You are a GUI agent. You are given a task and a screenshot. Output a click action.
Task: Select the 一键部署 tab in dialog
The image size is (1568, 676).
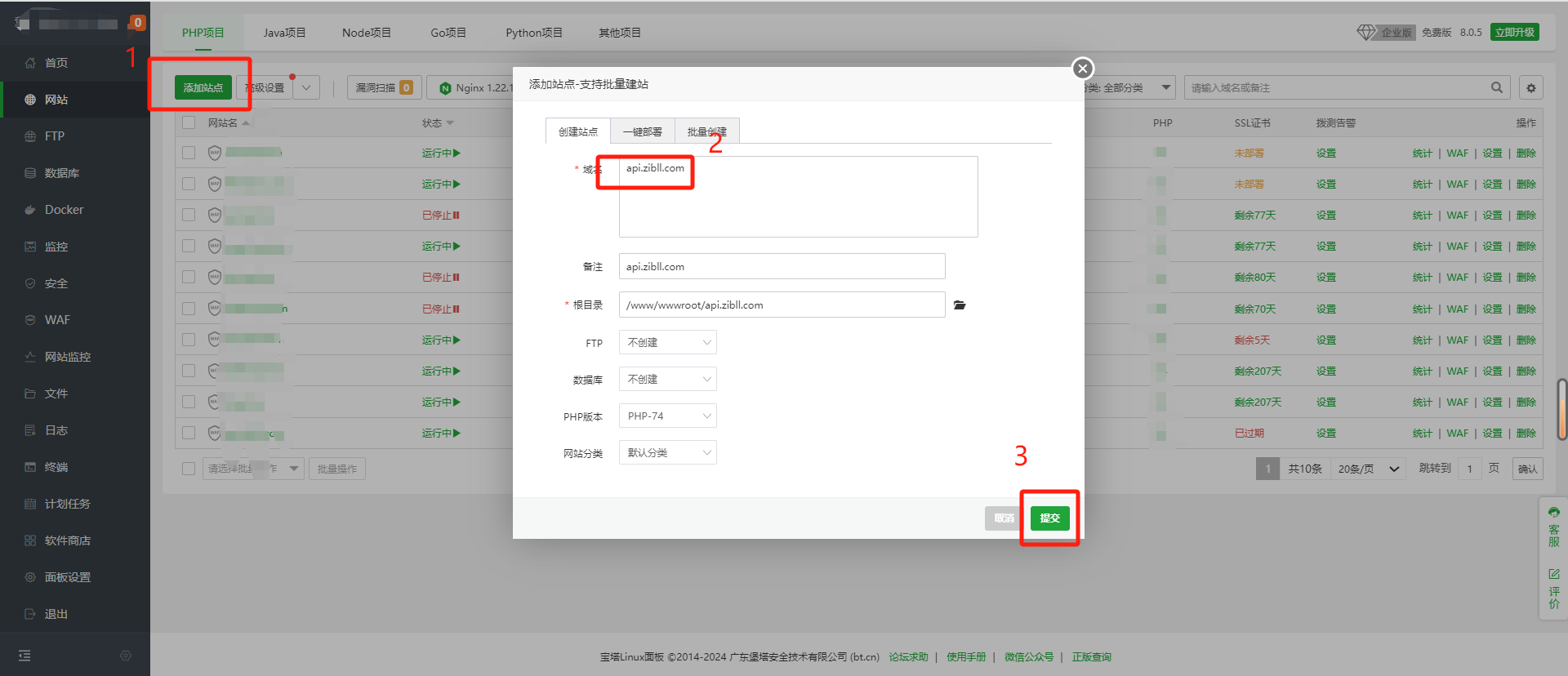tap(643, 131)
